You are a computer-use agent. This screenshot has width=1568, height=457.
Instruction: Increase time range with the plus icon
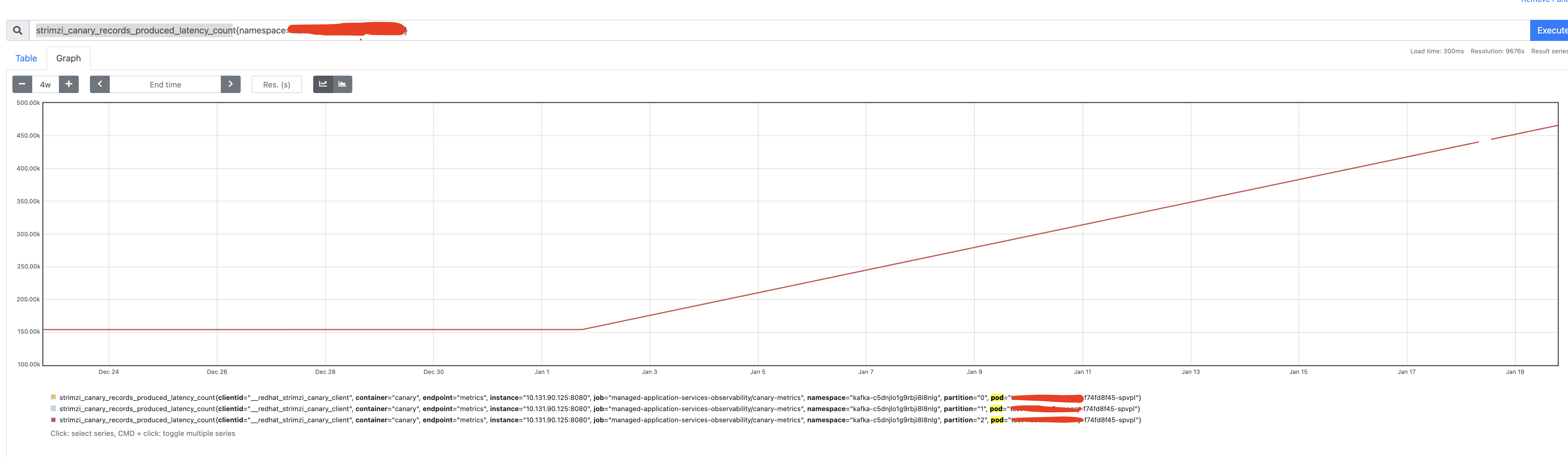(68, 84)
